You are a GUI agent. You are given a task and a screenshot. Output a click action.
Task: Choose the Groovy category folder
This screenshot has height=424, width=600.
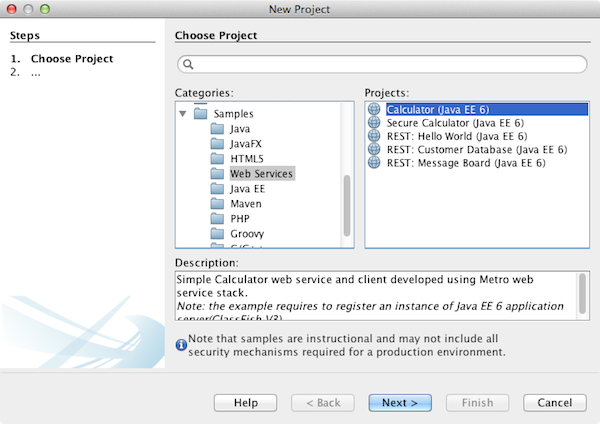click(x=247, y=234)
